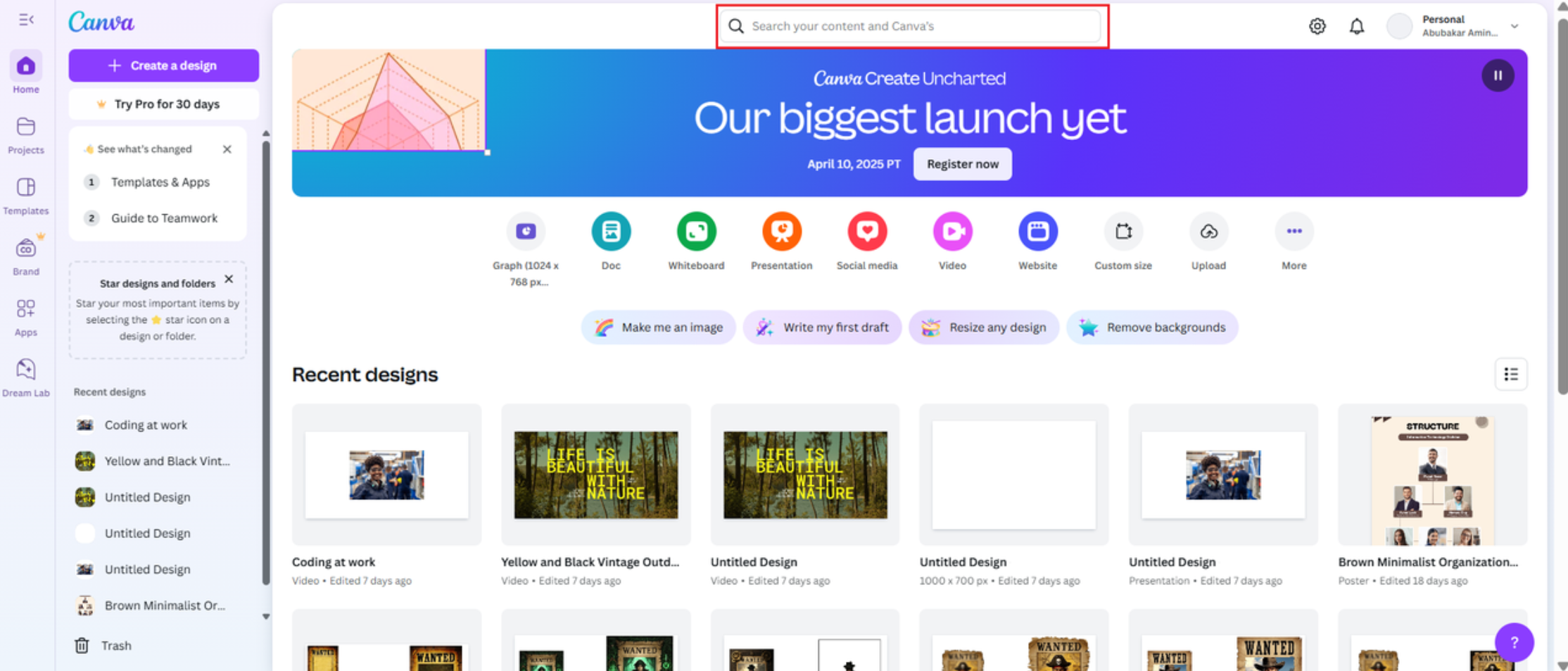Screen dimensions: 1568x671
Task: Open Apps in the sidebar
Action: click(x=26, y=317)
